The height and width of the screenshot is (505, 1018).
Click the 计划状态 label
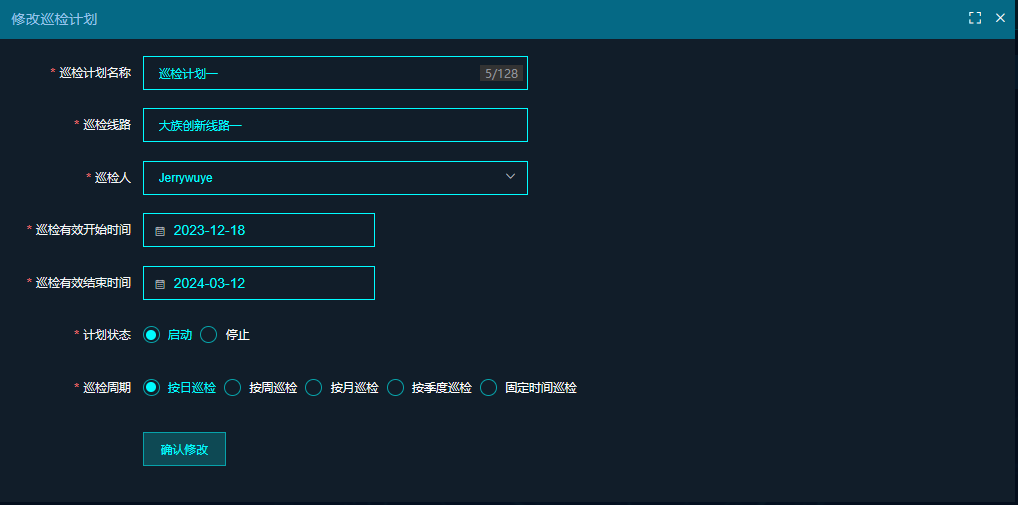(x=107, y=335)
